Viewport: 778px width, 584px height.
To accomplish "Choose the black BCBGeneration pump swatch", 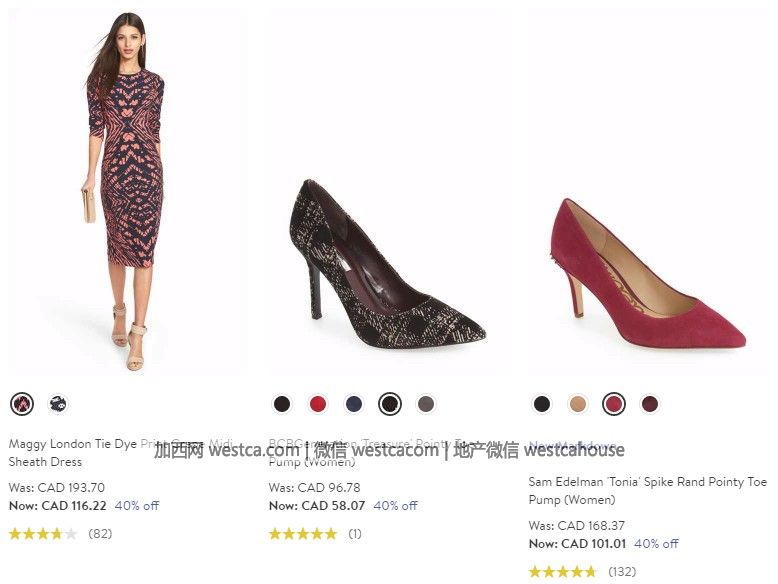I will pos(282,403).
